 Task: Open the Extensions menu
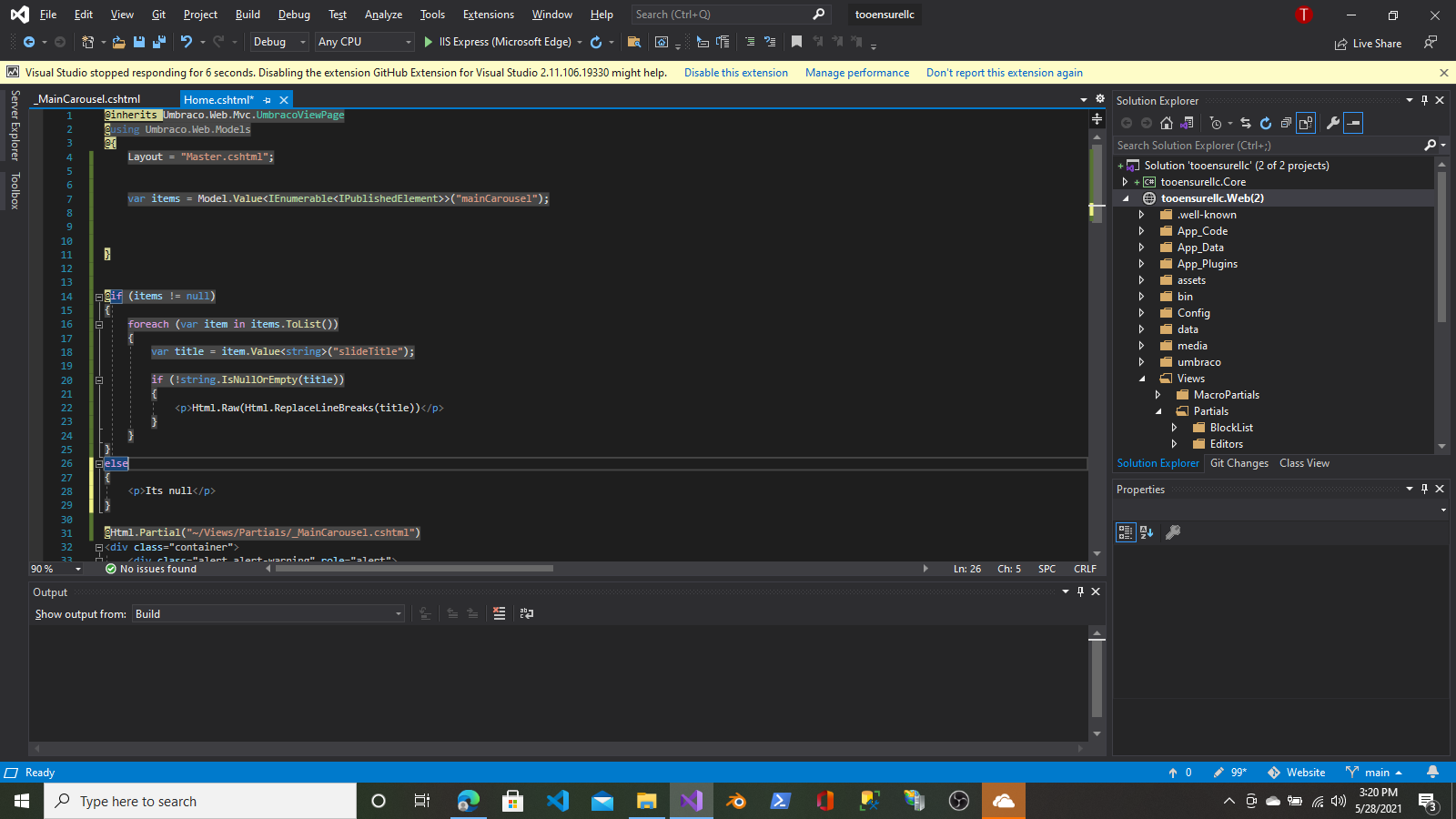pyautogui.click(x=488, y=15)
